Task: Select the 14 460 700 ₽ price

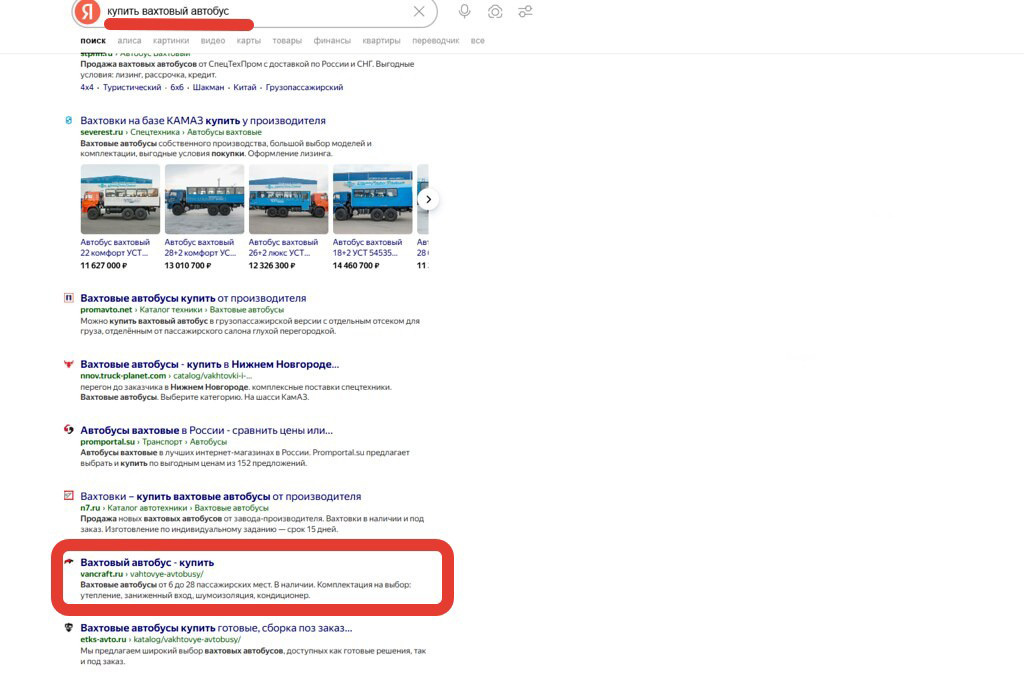Action: tap(356, 265)
